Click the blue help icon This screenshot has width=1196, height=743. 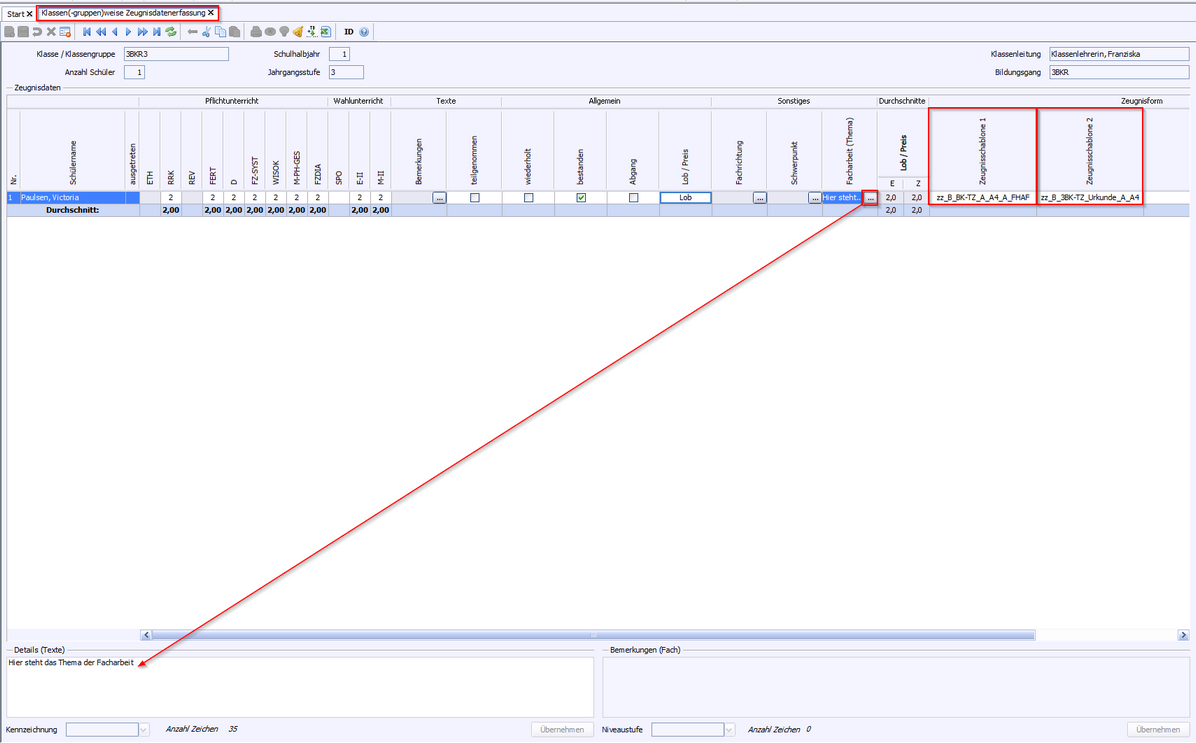(364, 32)
